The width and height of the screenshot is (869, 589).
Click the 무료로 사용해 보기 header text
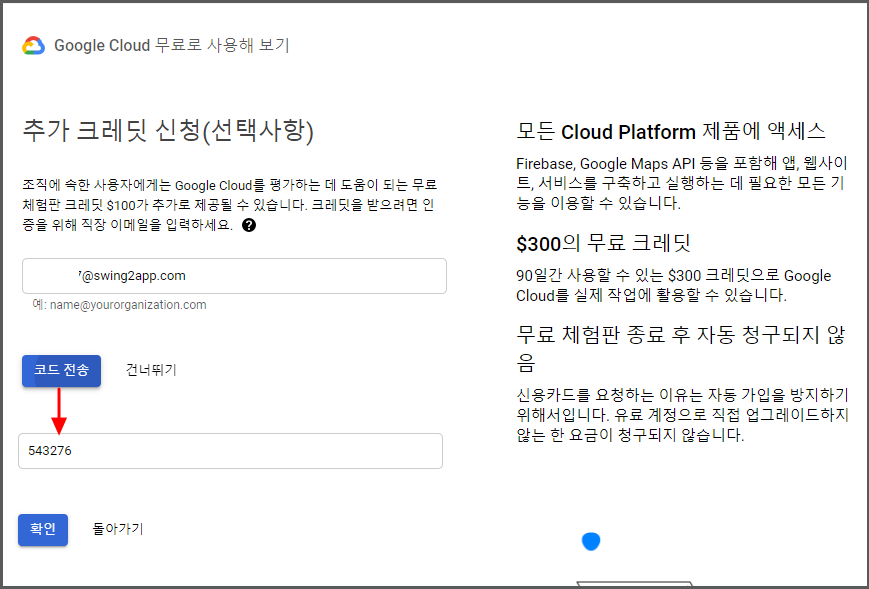click(x=222, y=46)
